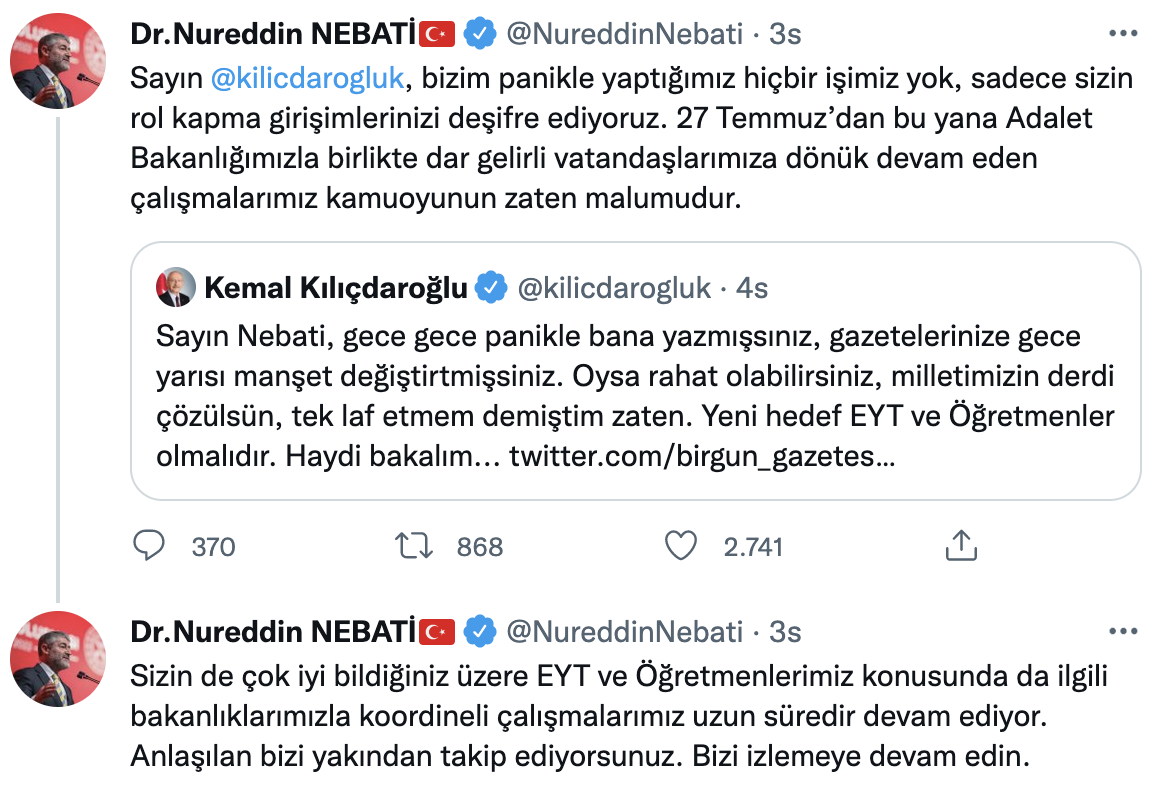Reply to Nebati's tweet
Screen dimensions: 1174x796
(149, 546)
